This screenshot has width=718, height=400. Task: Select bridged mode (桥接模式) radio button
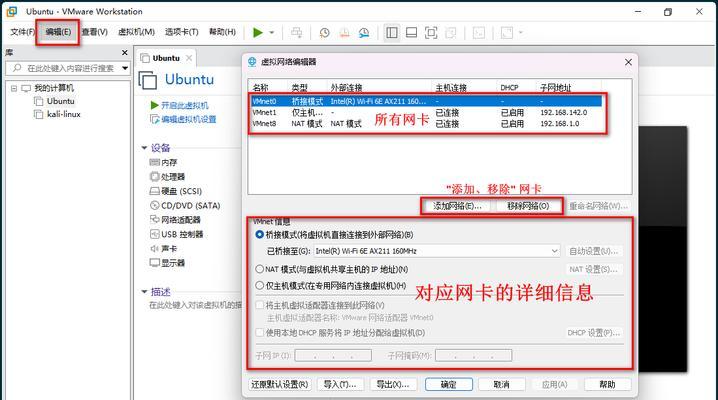pyautogui.click(x=260, y=234)
